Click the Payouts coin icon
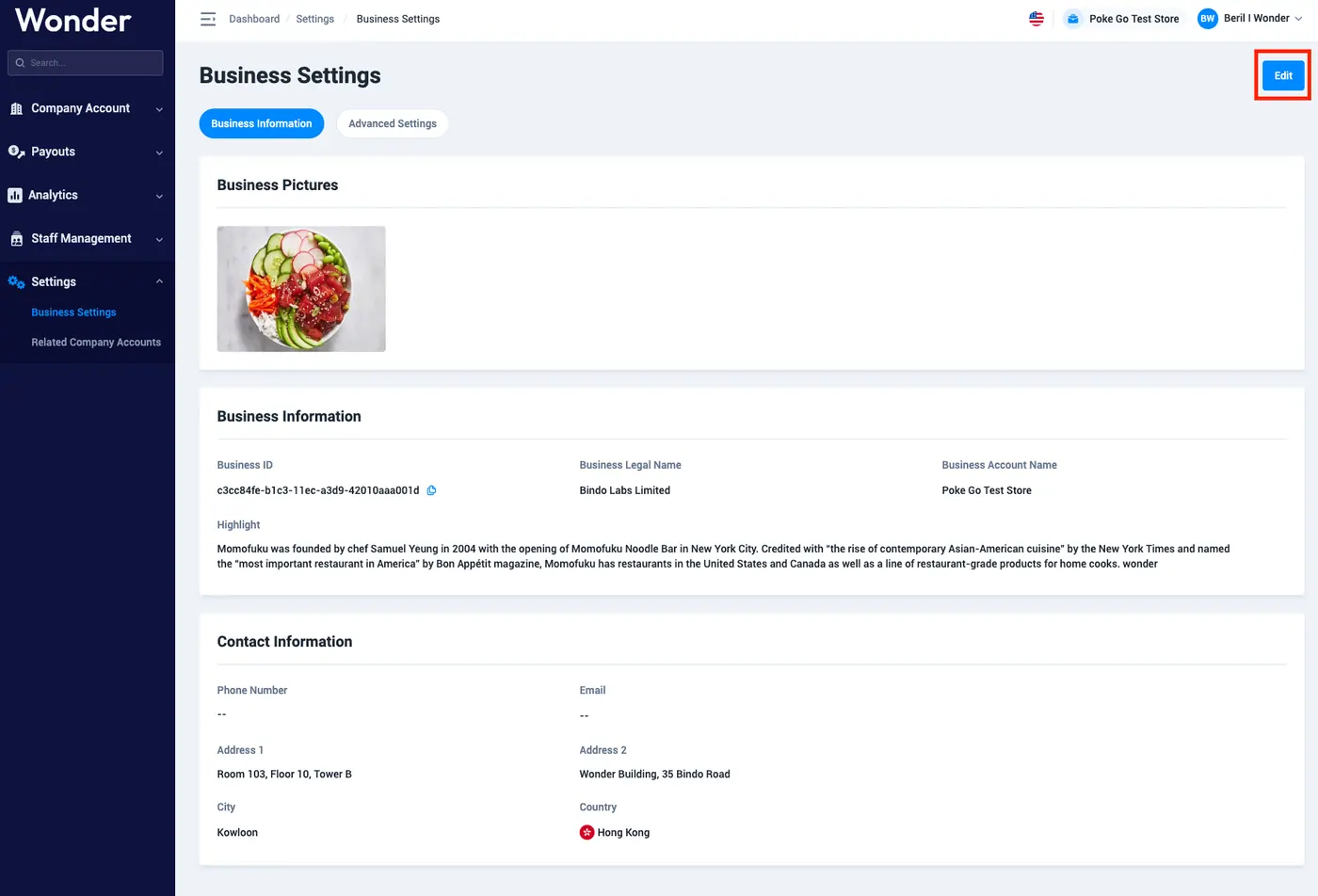The height and width of the screenshot is (896, 1318). [x=16, y=152]
